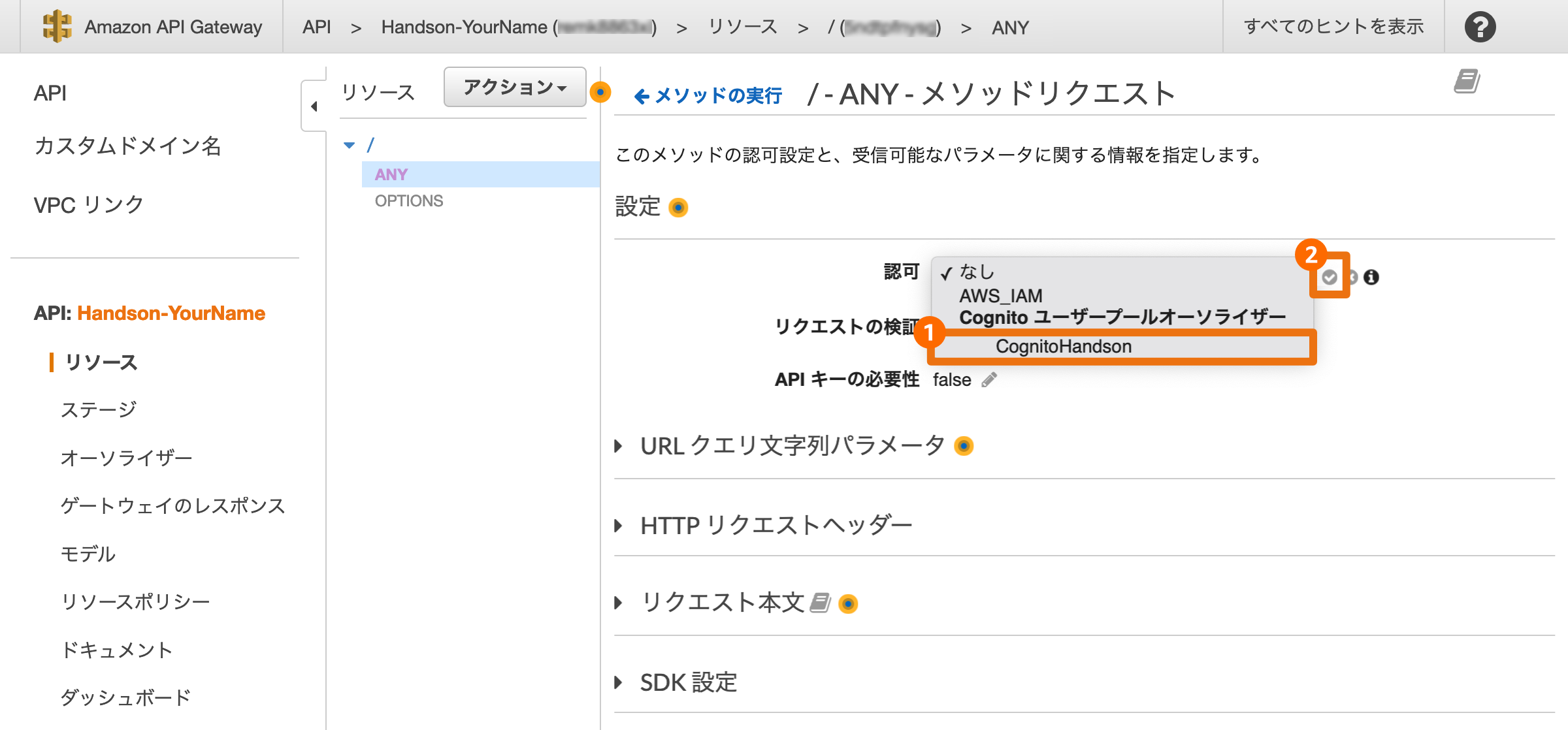The height and width of the screenshot is (730, 1568).
Task: Select the OPTIONS method in resource tree
Action: [x=409, y=200]
